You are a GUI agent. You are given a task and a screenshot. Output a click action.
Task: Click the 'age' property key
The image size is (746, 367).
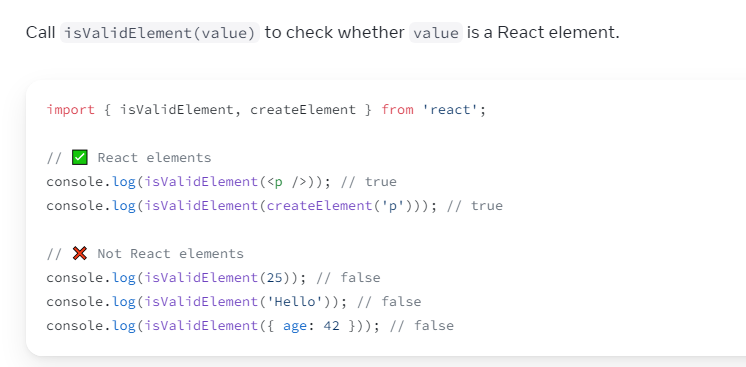coord(295,326)
